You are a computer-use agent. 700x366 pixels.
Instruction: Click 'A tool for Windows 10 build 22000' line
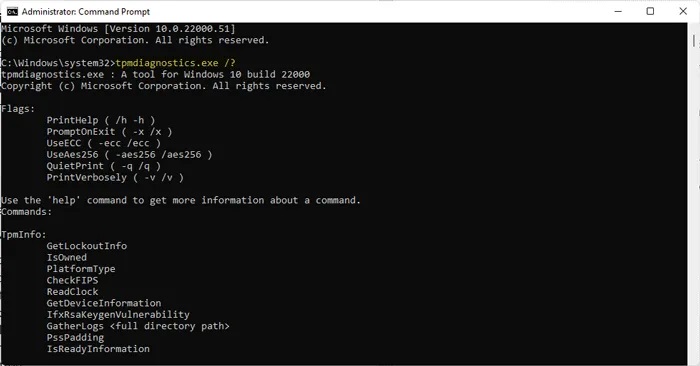[155, 74]
